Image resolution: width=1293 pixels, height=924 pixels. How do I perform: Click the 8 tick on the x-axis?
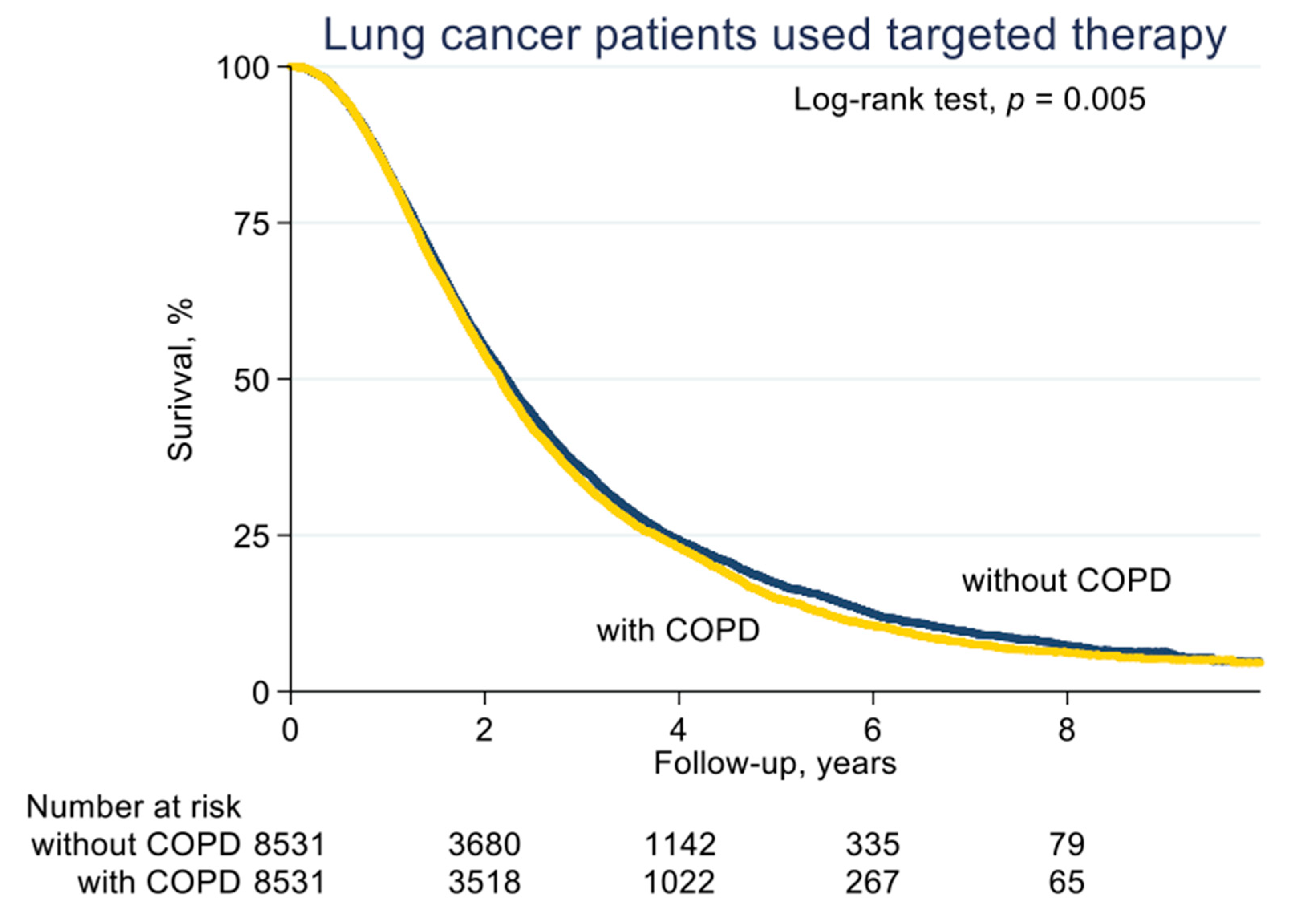[1066, 730]
